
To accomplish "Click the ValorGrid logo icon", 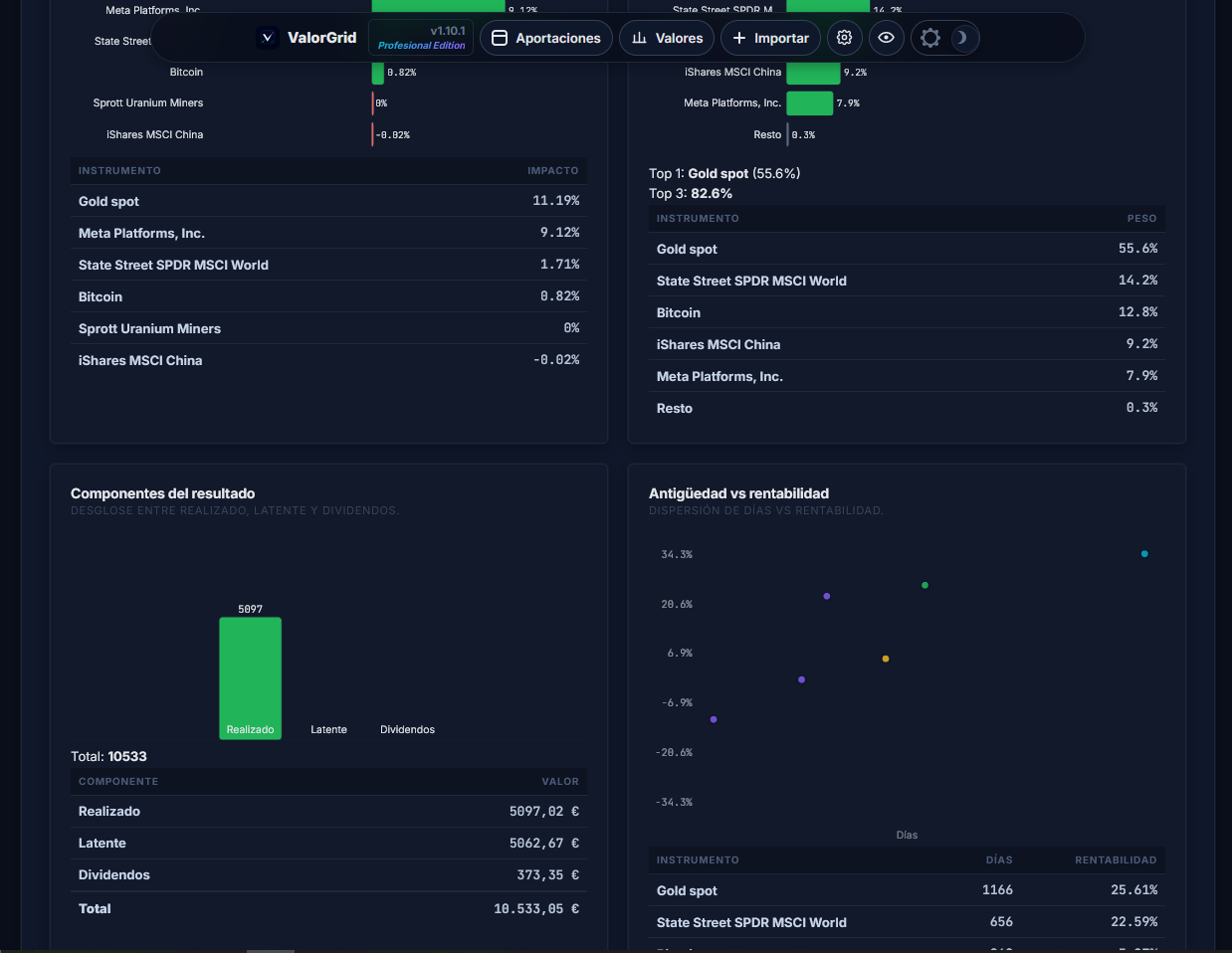I will tap(267, 38).
